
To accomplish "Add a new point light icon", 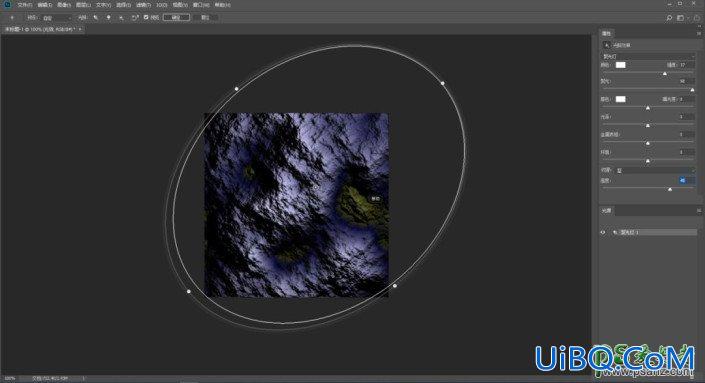I will 108,18.
